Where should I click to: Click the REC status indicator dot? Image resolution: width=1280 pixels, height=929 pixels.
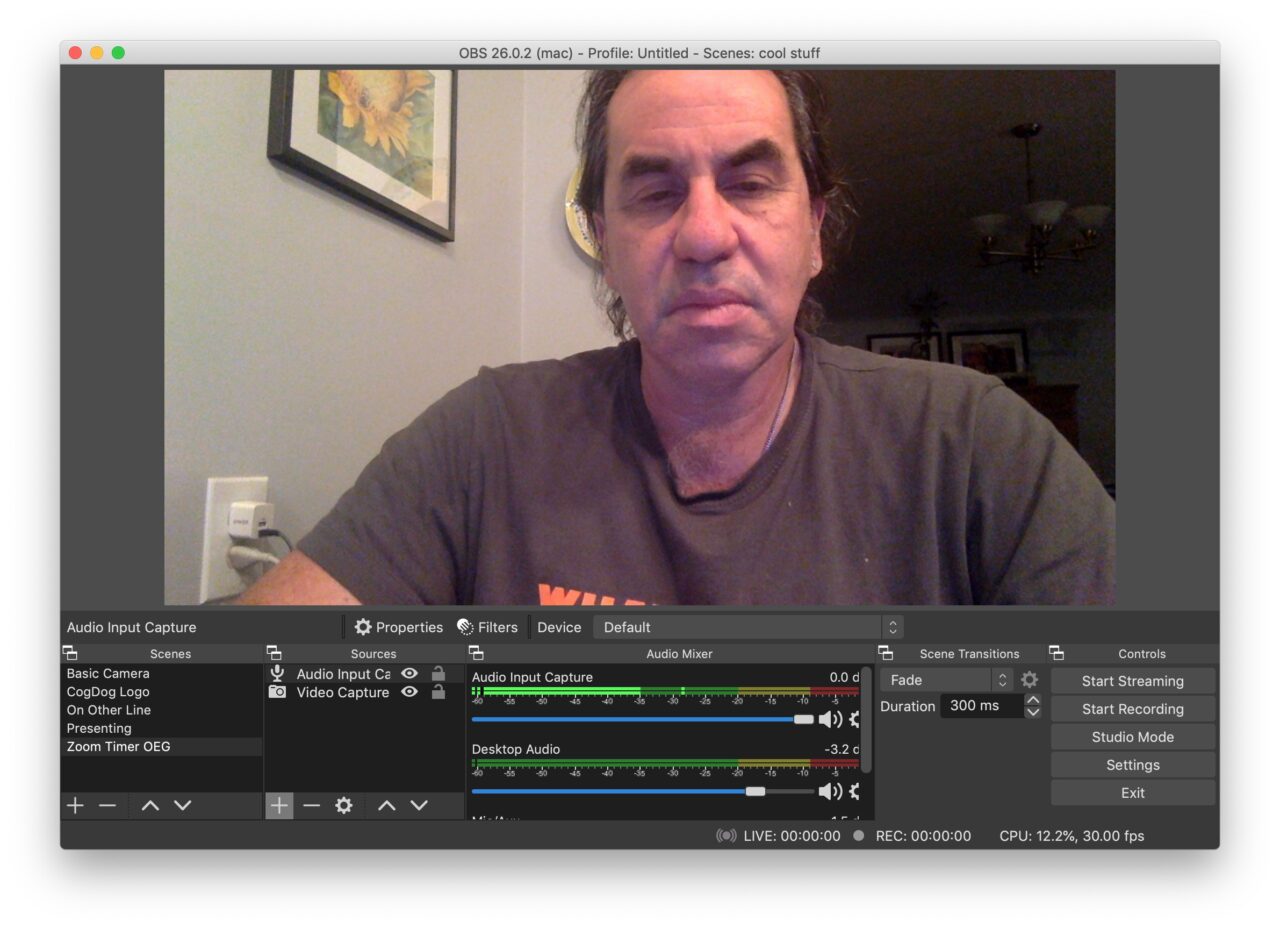858,836
